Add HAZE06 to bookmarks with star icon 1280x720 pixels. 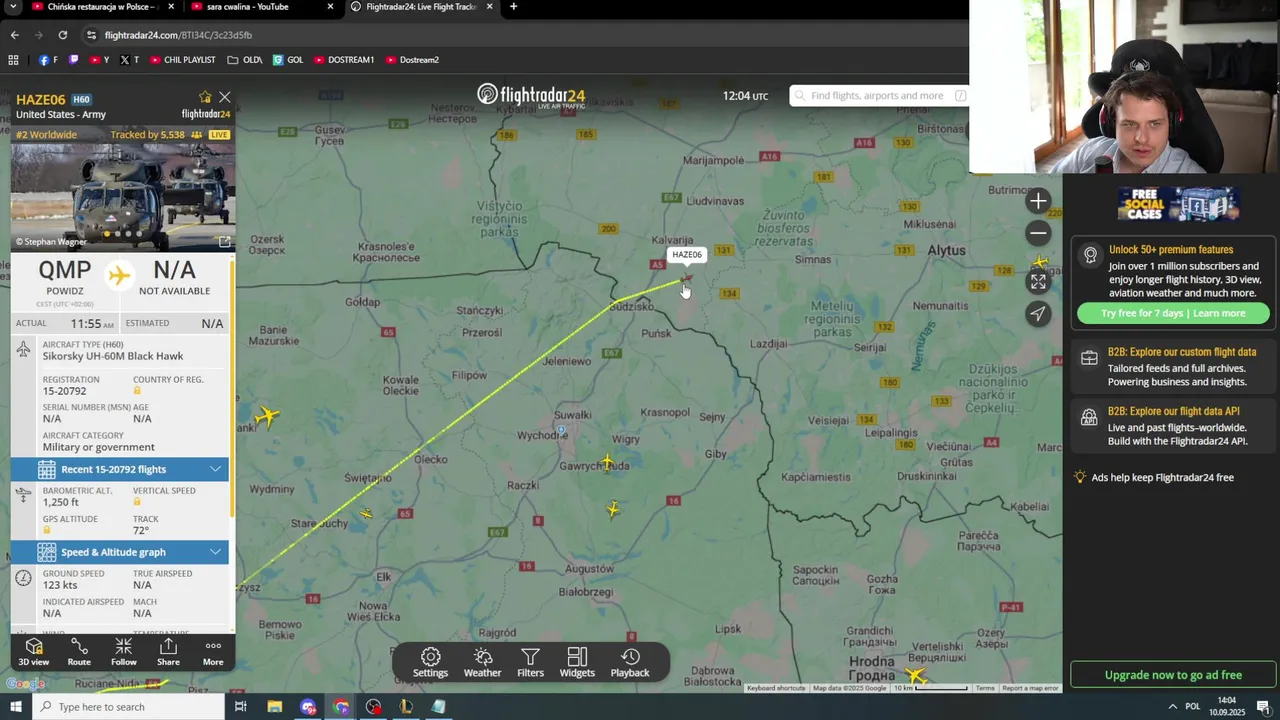[205, 97]
